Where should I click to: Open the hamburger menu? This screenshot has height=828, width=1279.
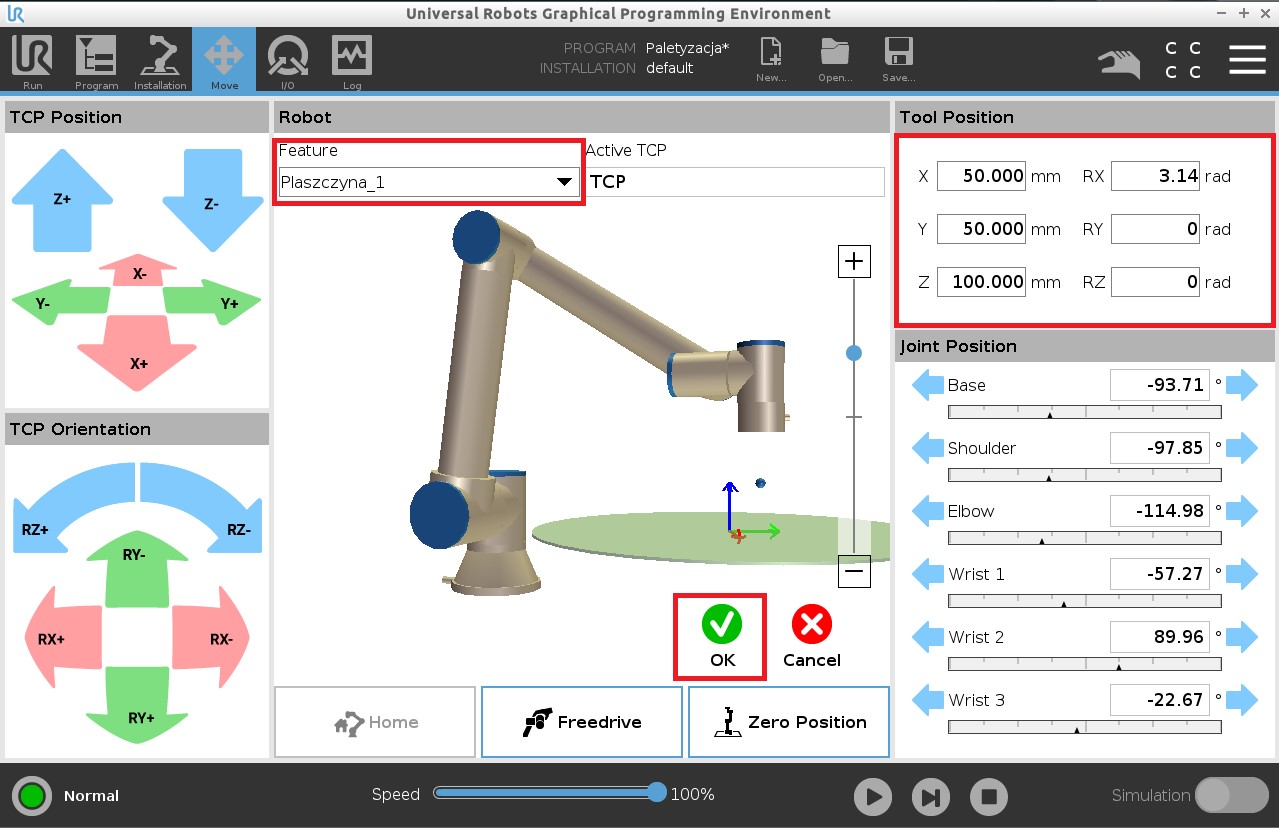[1247, 59]
